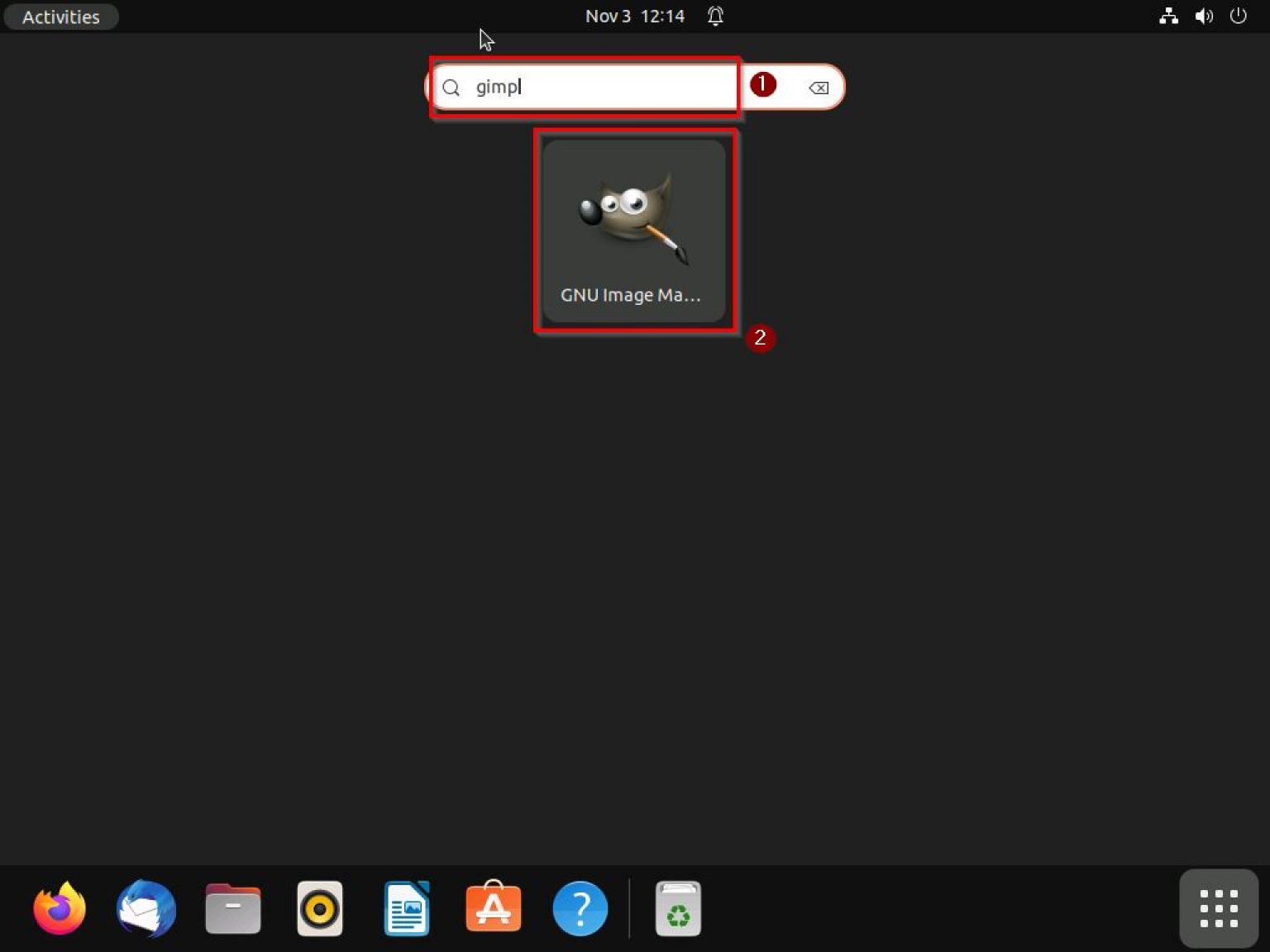Click the Activities button
The image size is (1270, 952).
pos(60,17)
